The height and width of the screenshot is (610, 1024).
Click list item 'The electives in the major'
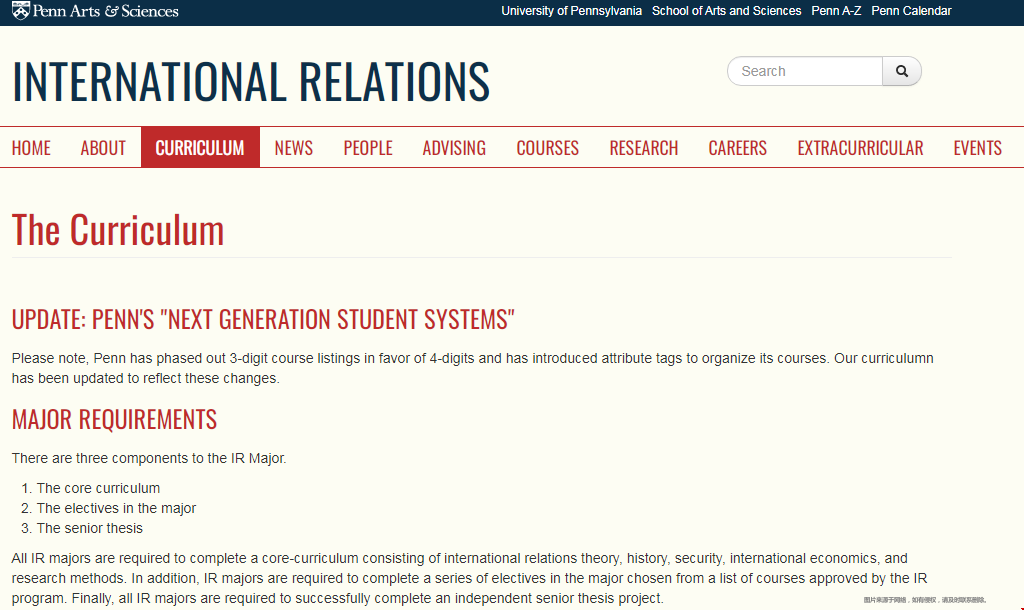(x=116, y=508)
